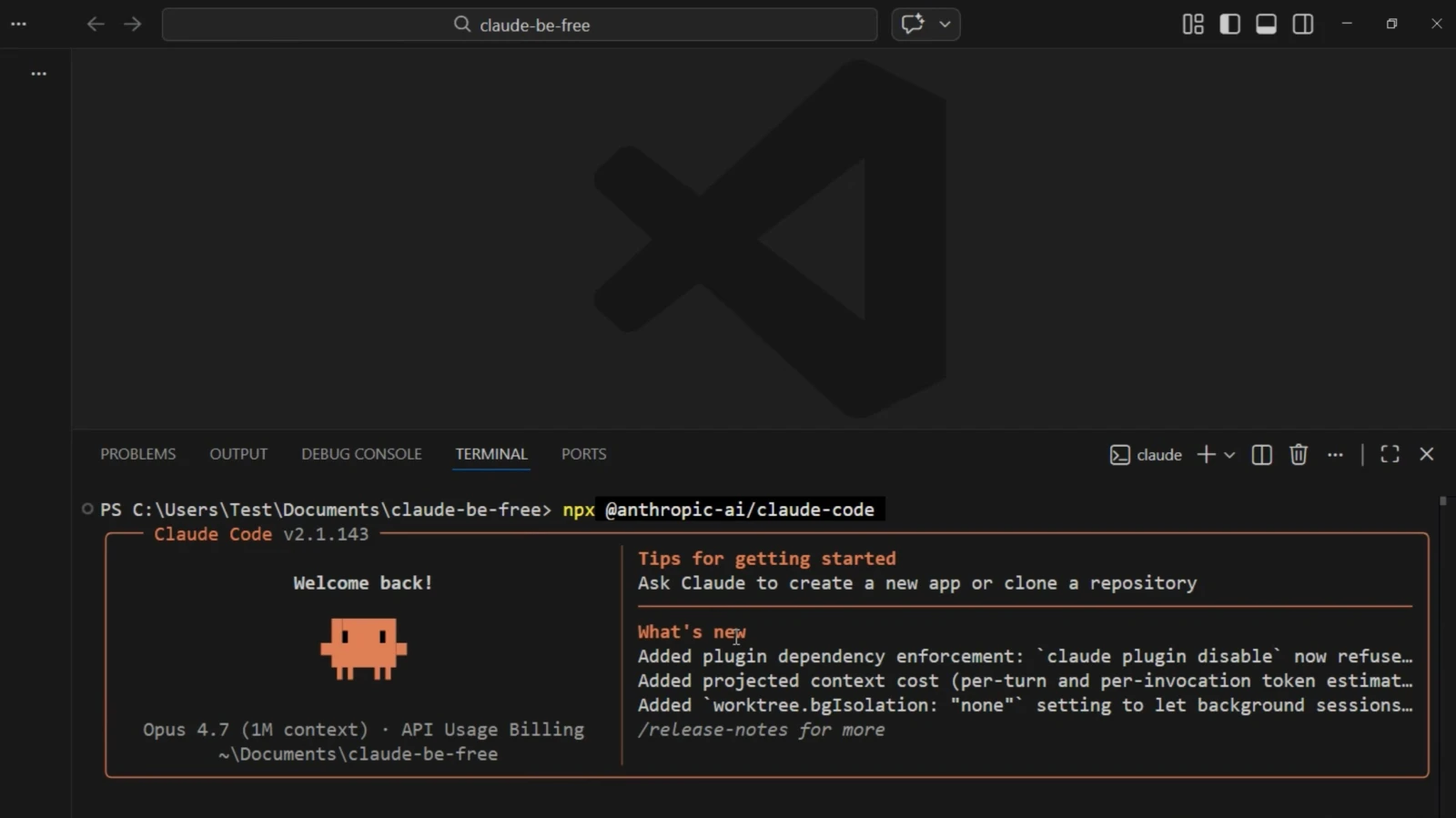The width and height of the screenshot is (1456, 818).
Task: Customize layout icon in title bar
Action: (x=1193, y=25)
